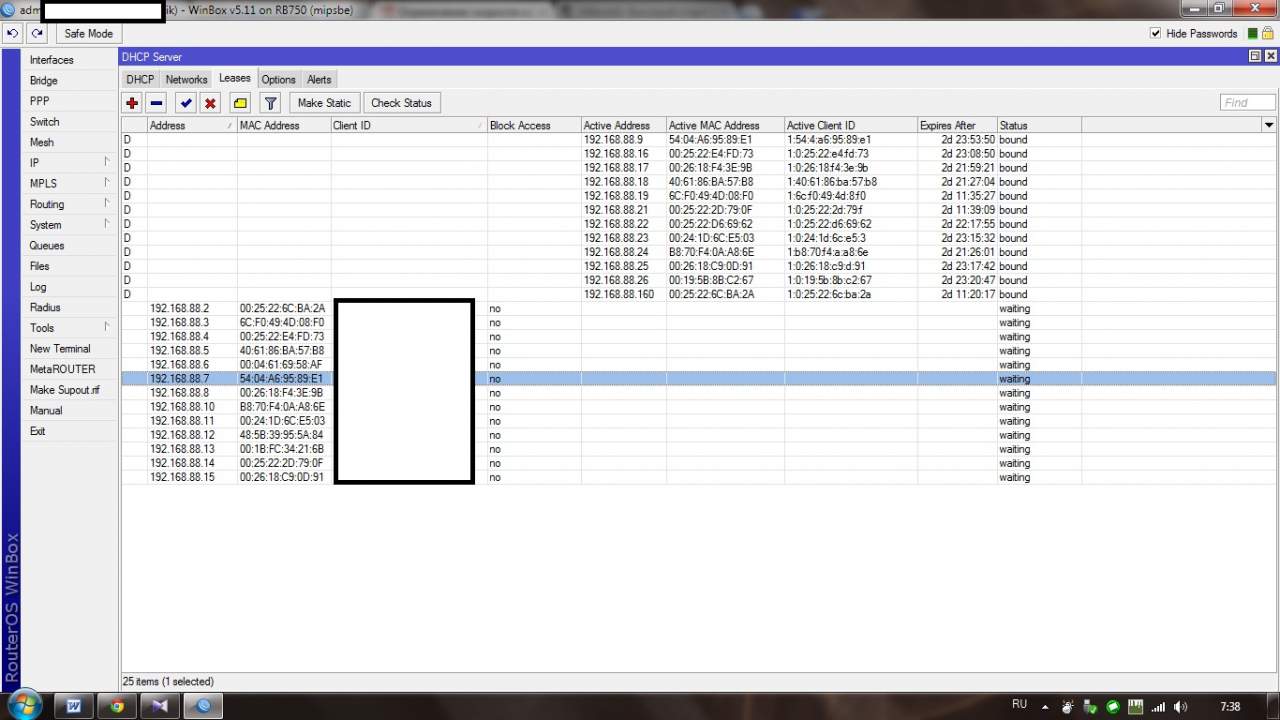Click the Make Static button
The height and width of the screenshot is (720, 1280).
pos(324,103)
